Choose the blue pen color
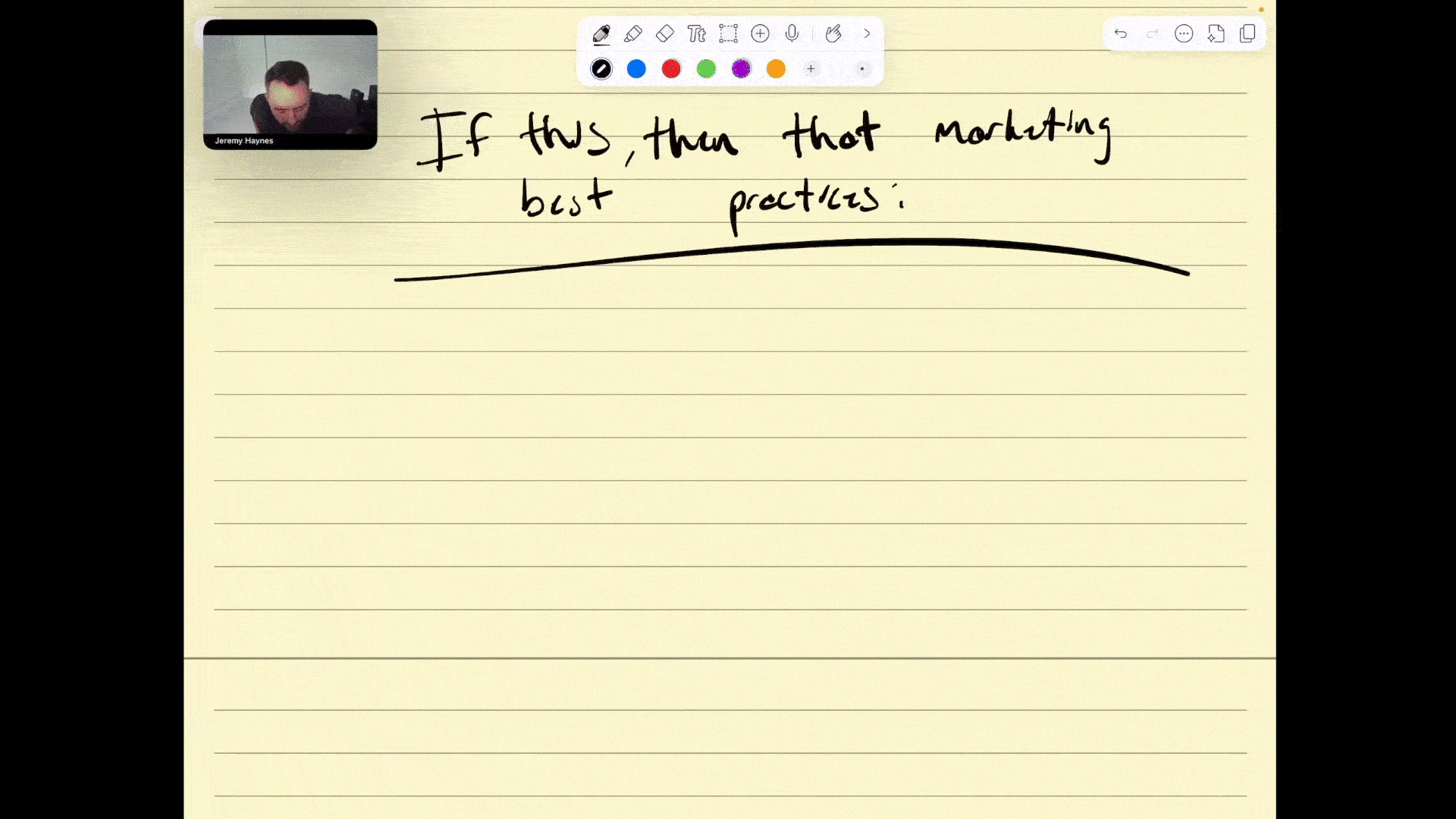The height and width of the screenshot is (819, 1456). click(x=636, y=69)
